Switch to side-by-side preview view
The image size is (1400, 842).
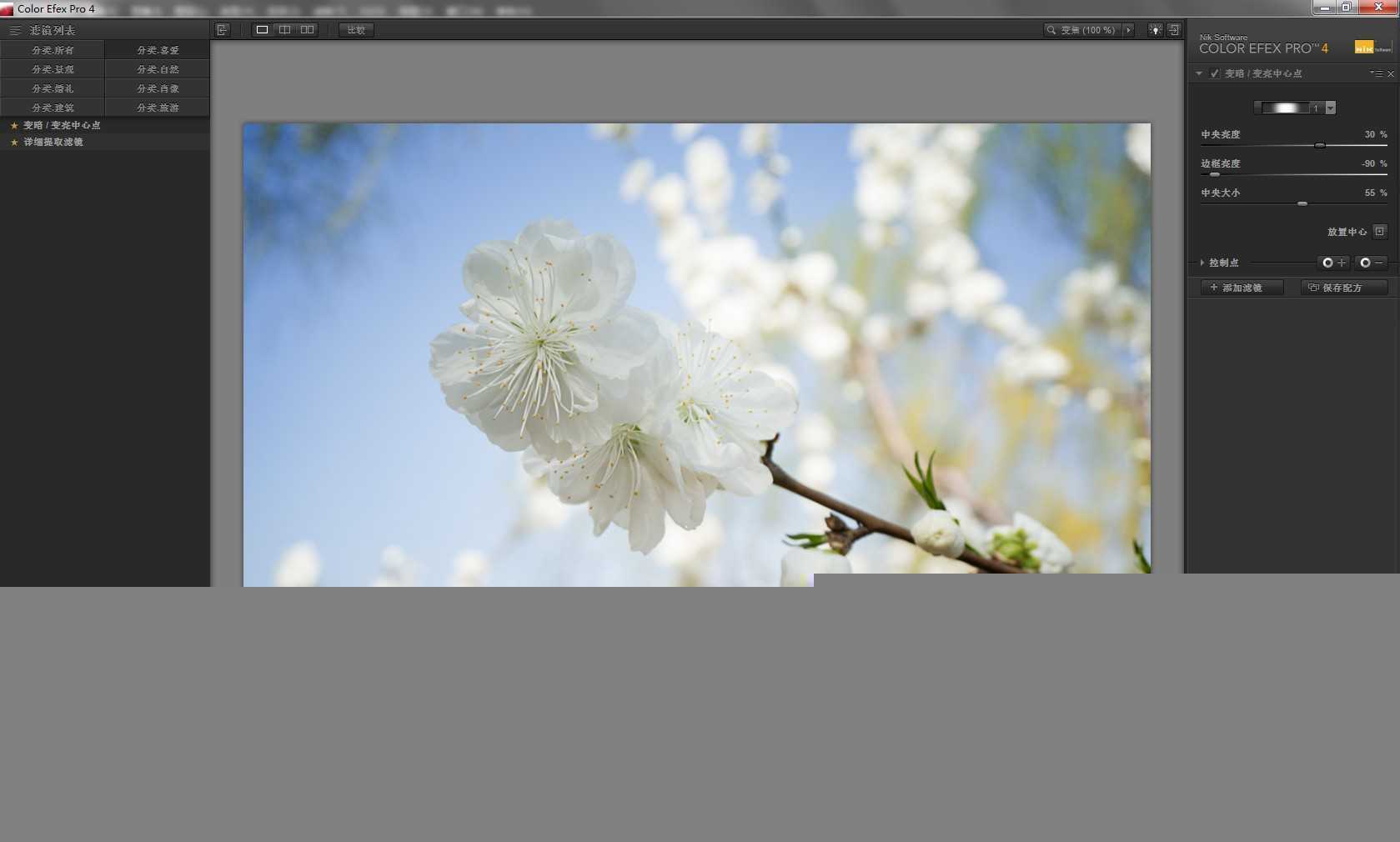[307, 30]
